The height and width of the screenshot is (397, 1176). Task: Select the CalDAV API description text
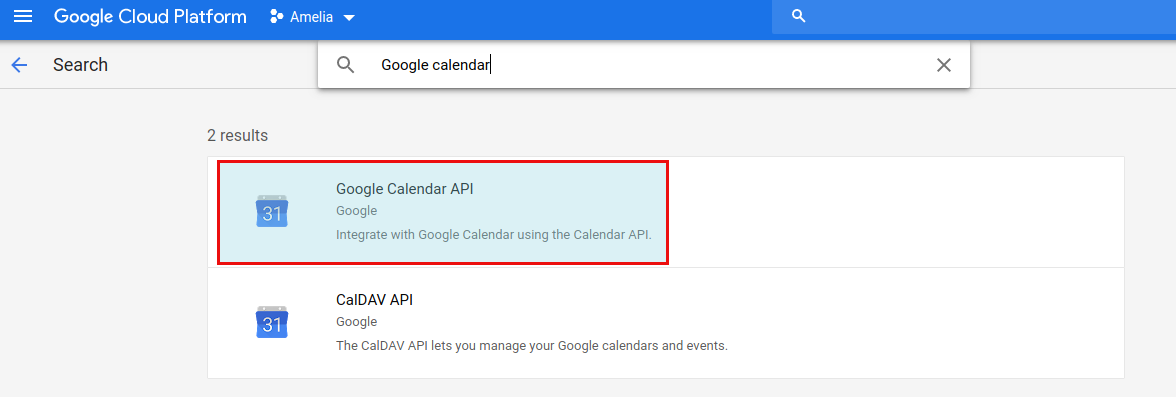point(532,346)
